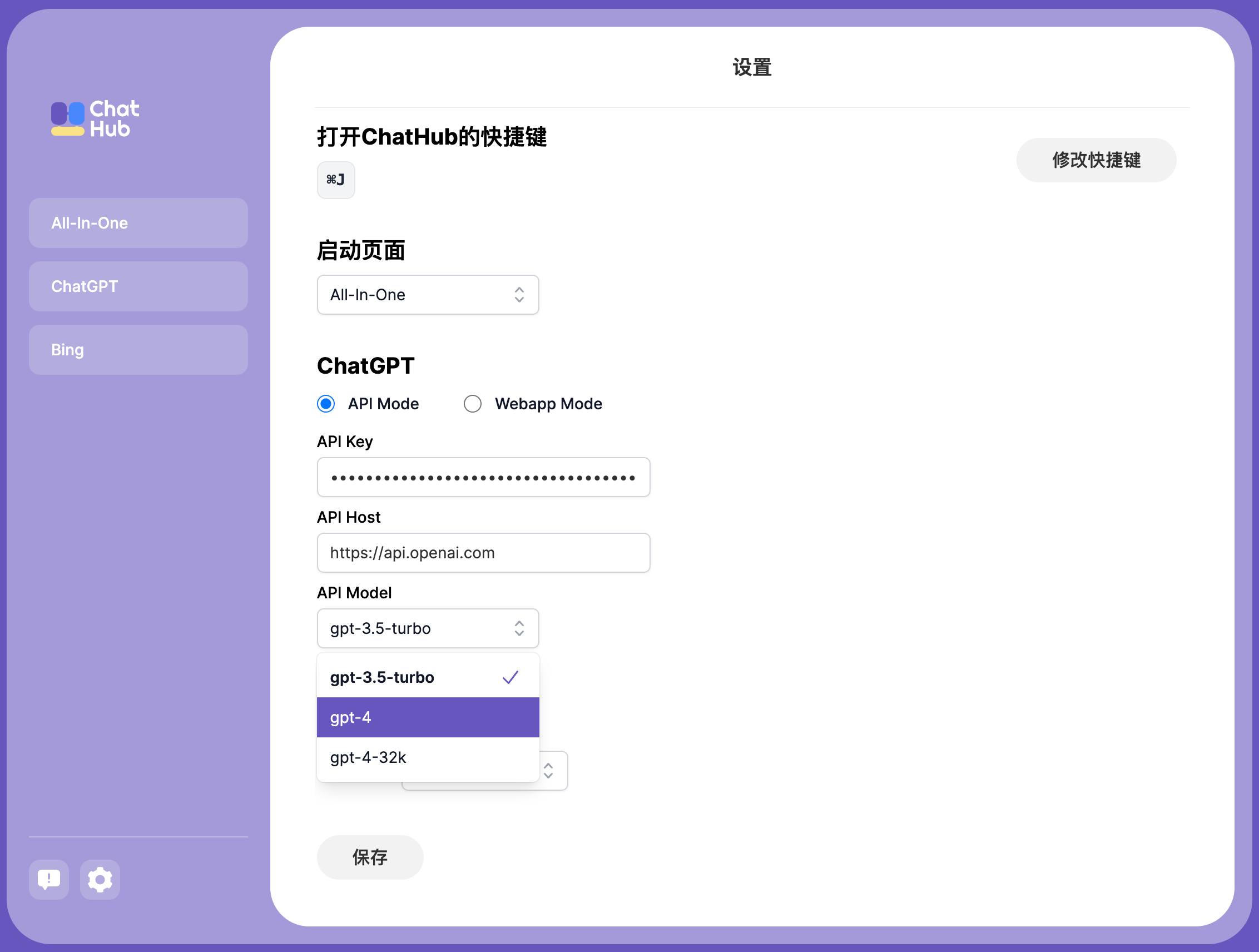The image size is (1259, 952).
Task: Choose gpt-4-32k from the model list
Action: click(x=428, y=757)
